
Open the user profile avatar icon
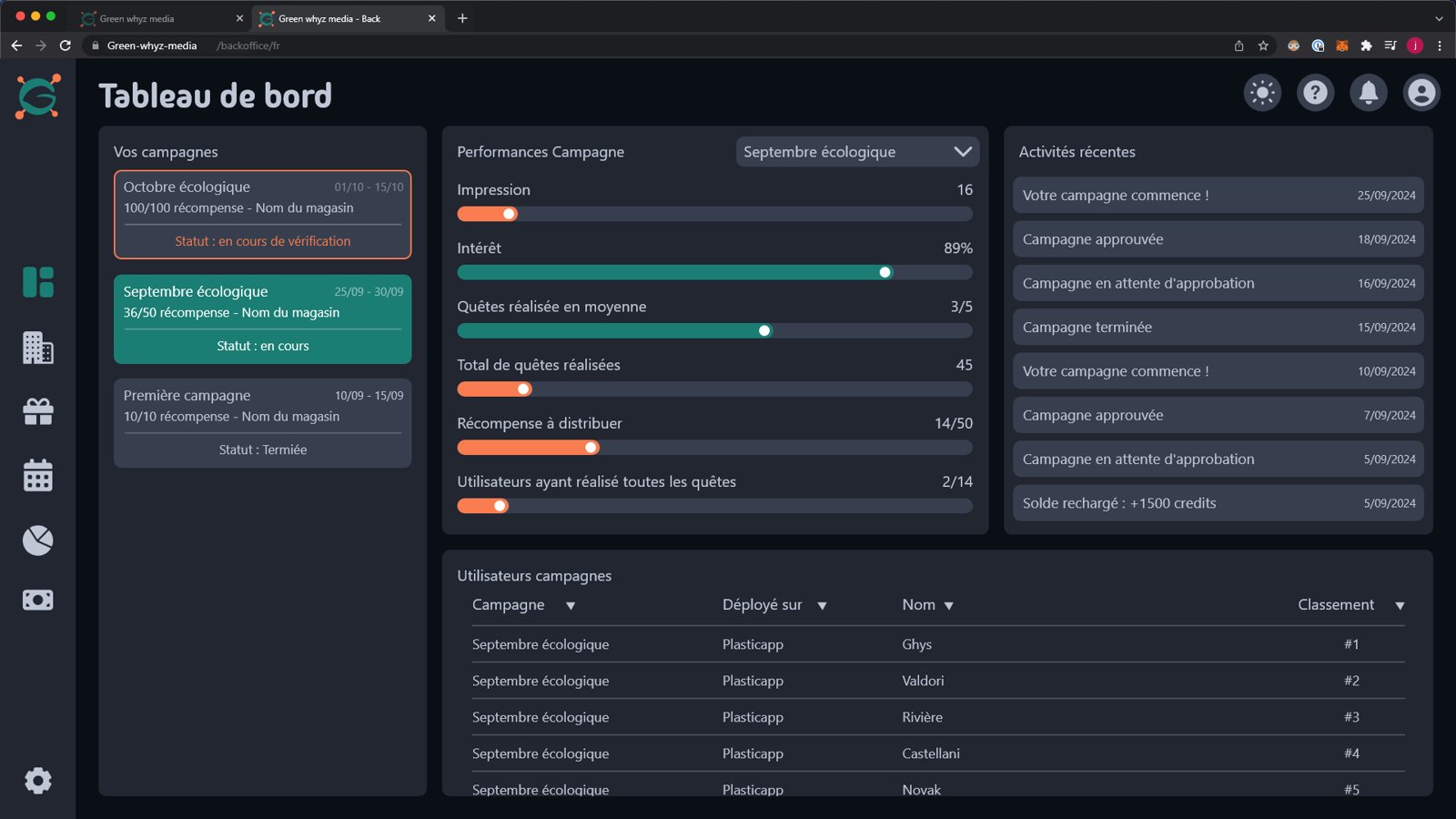[x=1421, y=93]
